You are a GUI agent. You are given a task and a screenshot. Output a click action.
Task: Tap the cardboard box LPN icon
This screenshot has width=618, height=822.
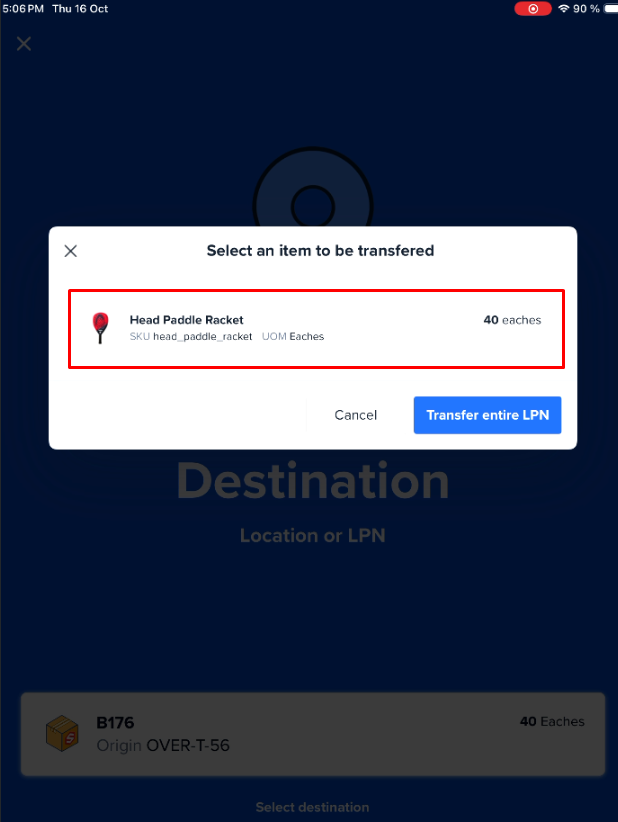pos(62,733)
